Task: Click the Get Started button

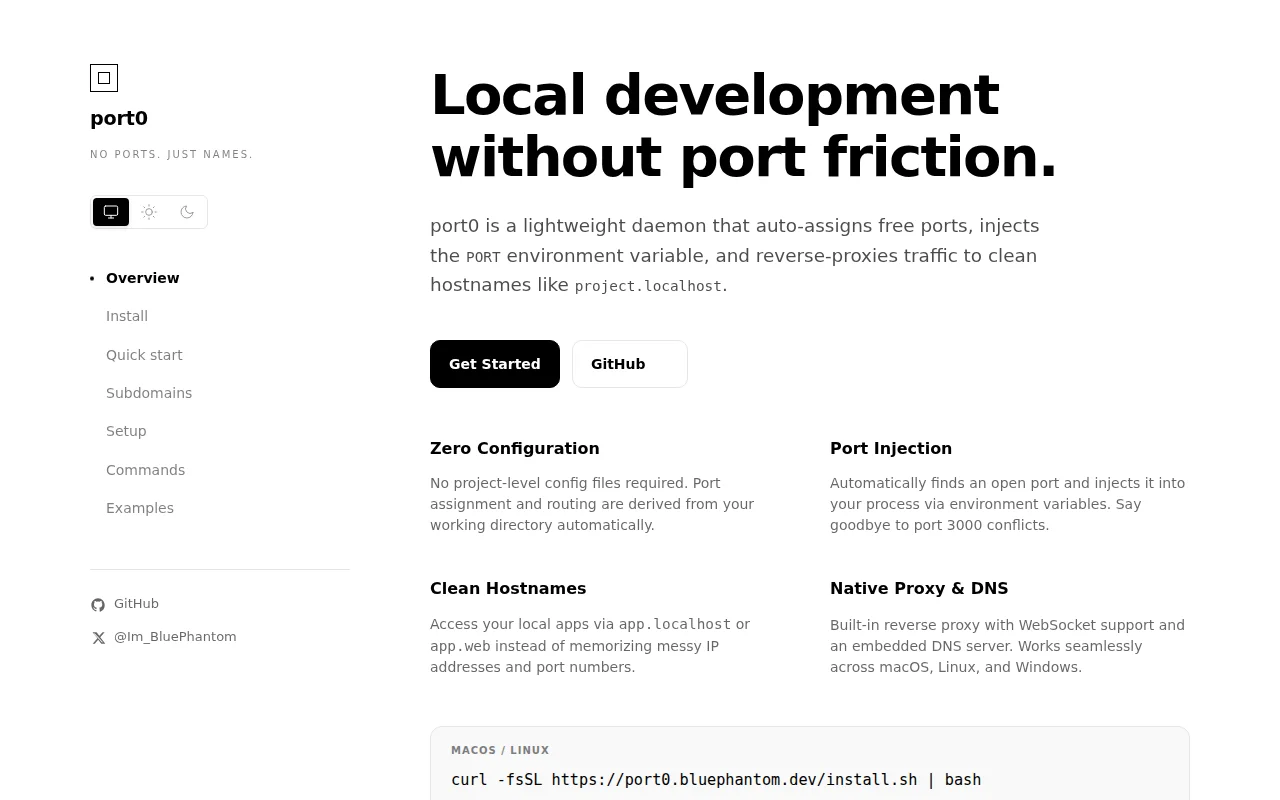Action: (x=495, y=364)
